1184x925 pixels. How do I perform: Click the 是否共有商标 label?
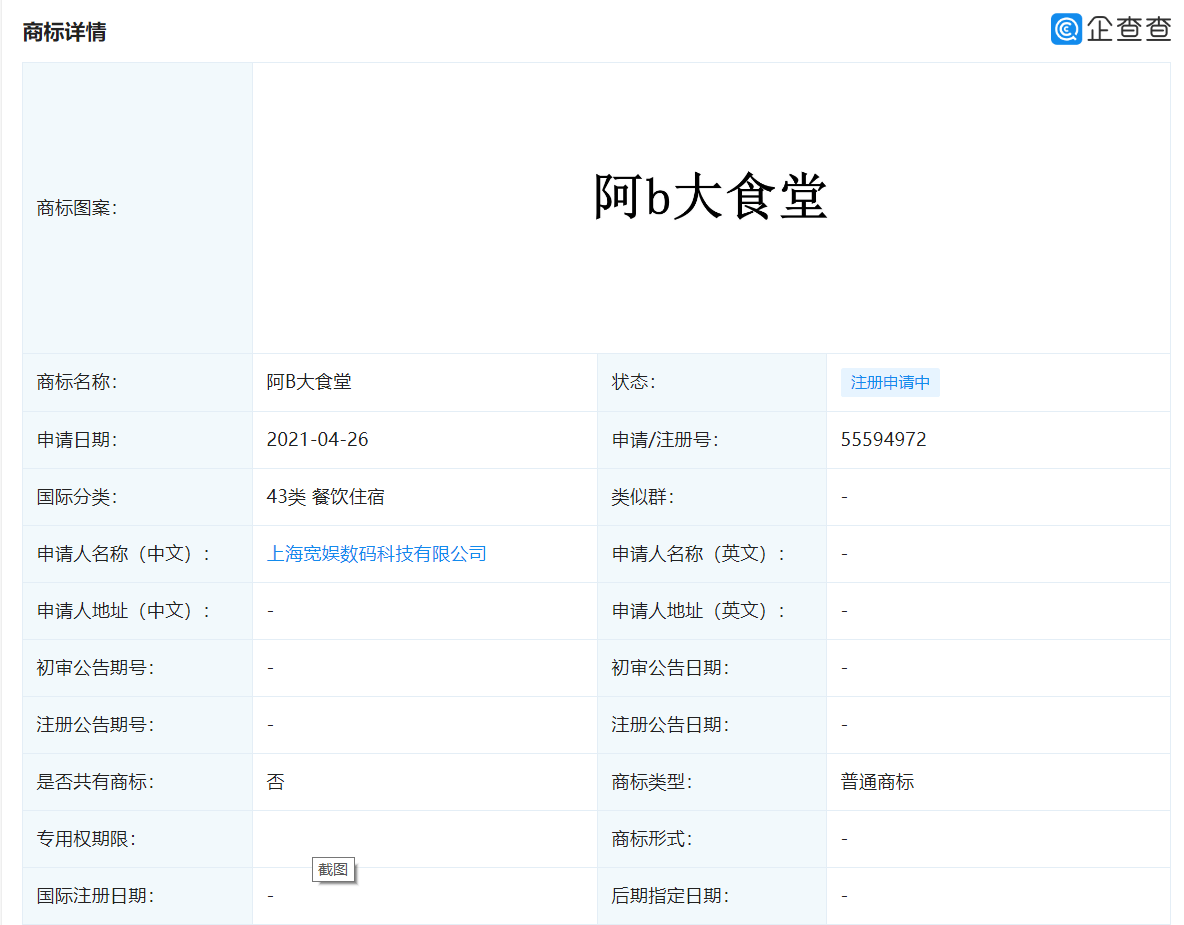click(95, 782)
